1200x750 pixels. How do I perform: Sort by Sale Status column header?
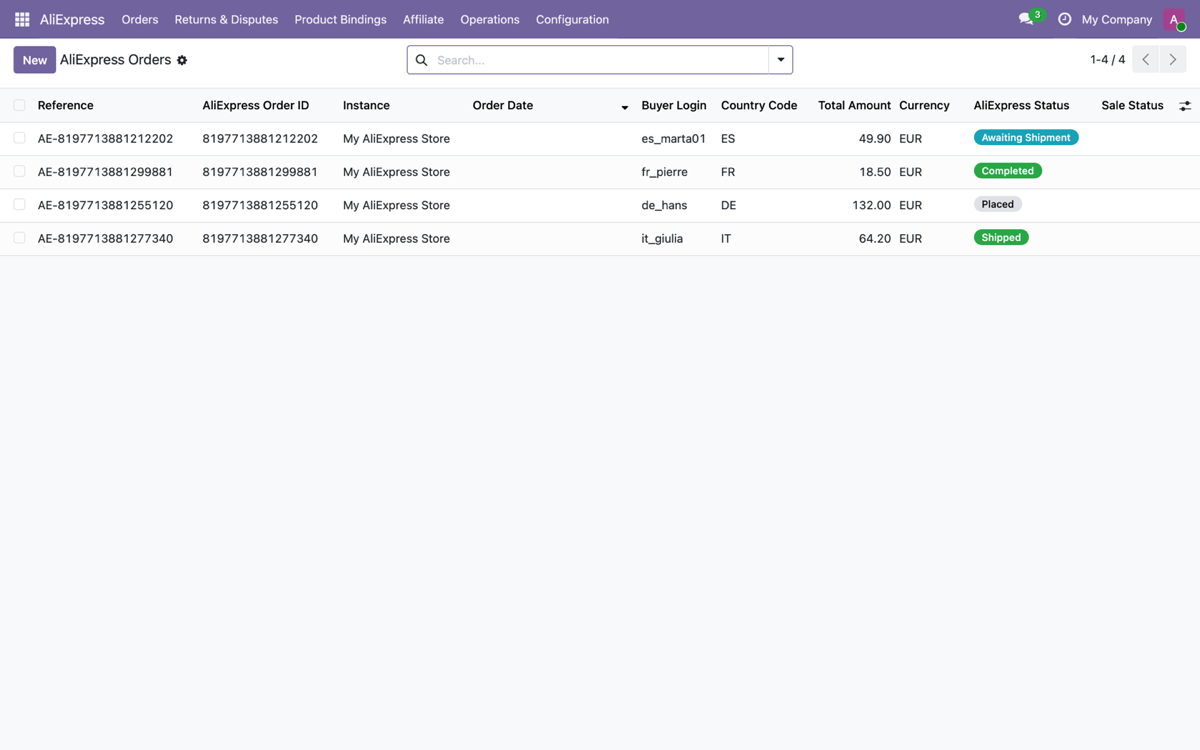pos(1132,105)
